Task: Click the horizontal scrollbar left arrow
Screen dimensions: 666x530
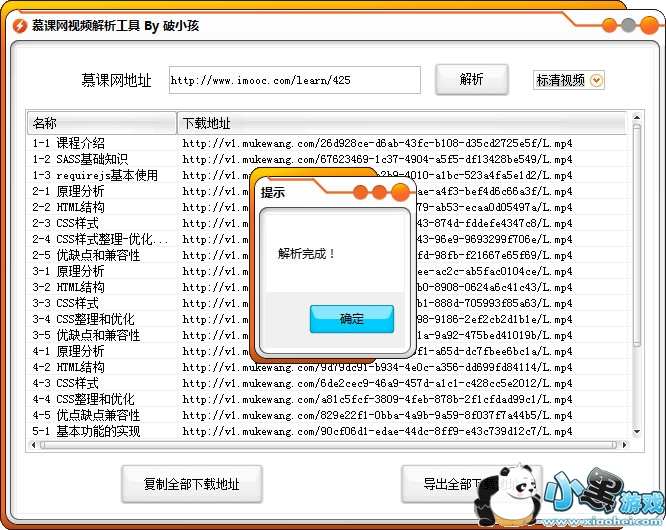Action: click(x=34, y=445)
